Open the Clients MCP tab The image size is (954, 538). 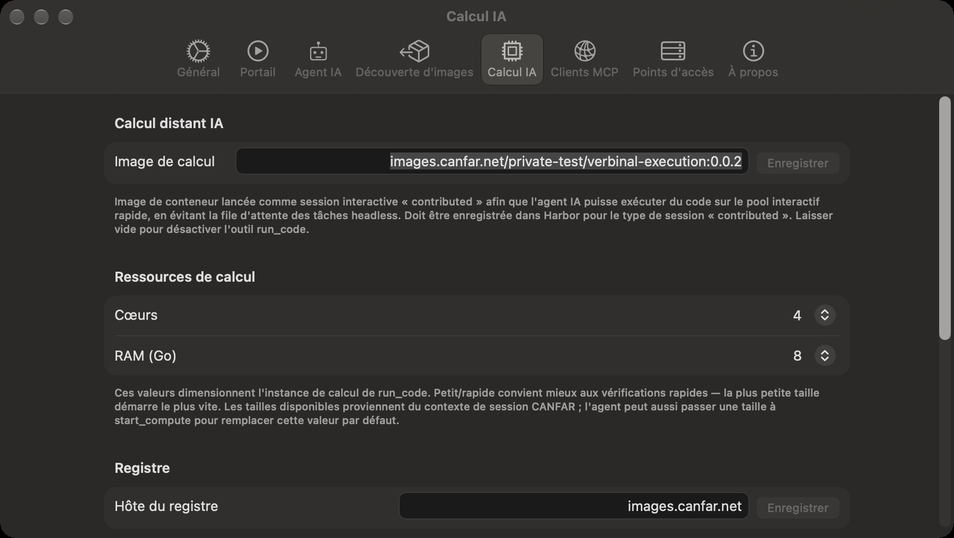584,59
